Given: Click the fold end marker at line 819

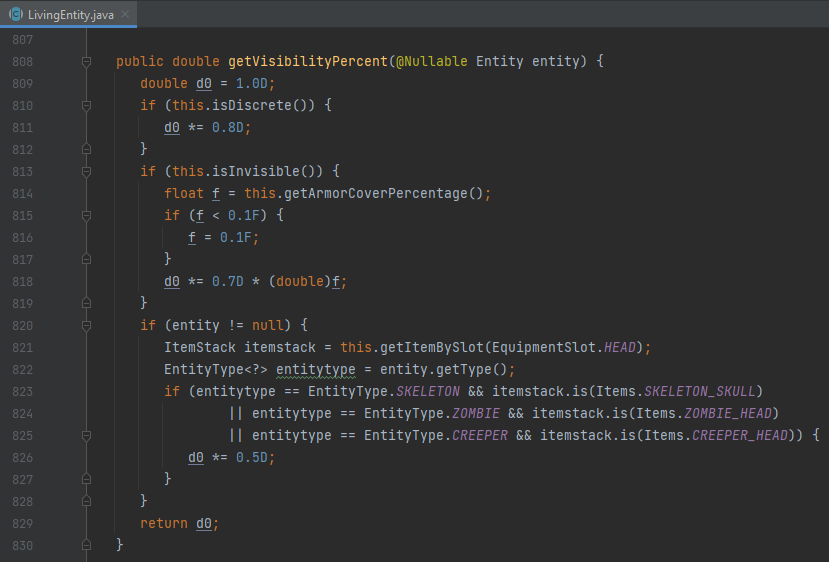Looking at the screenshot, I should coord(86,303).
